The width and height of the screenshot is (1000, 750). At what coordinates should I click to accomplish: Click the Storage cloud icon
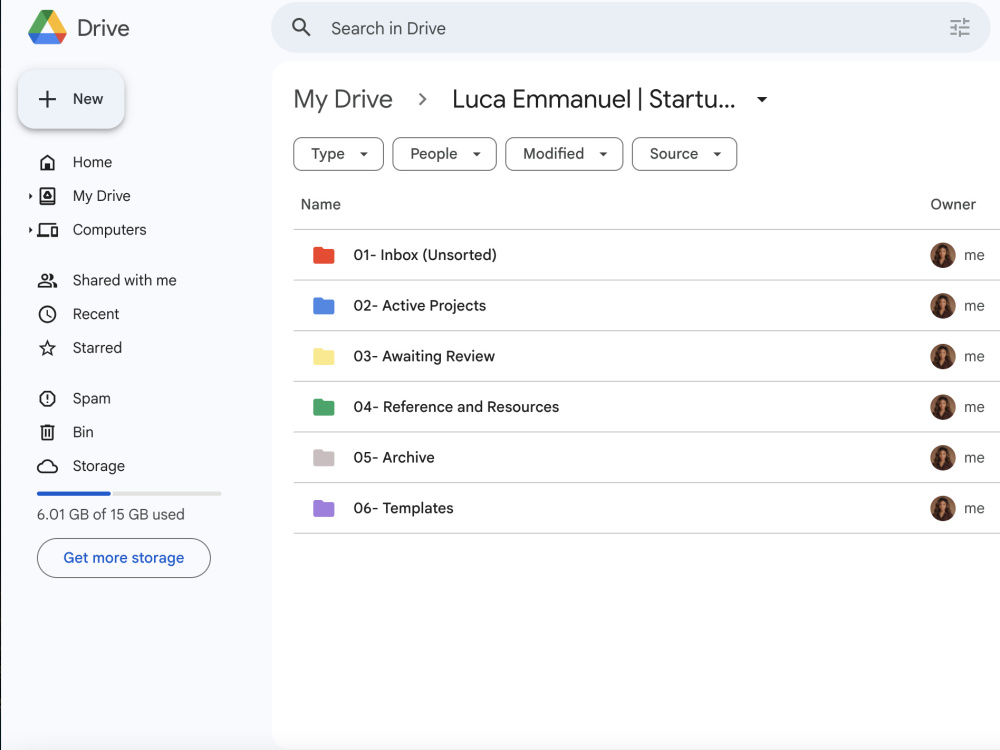(47, 466)
